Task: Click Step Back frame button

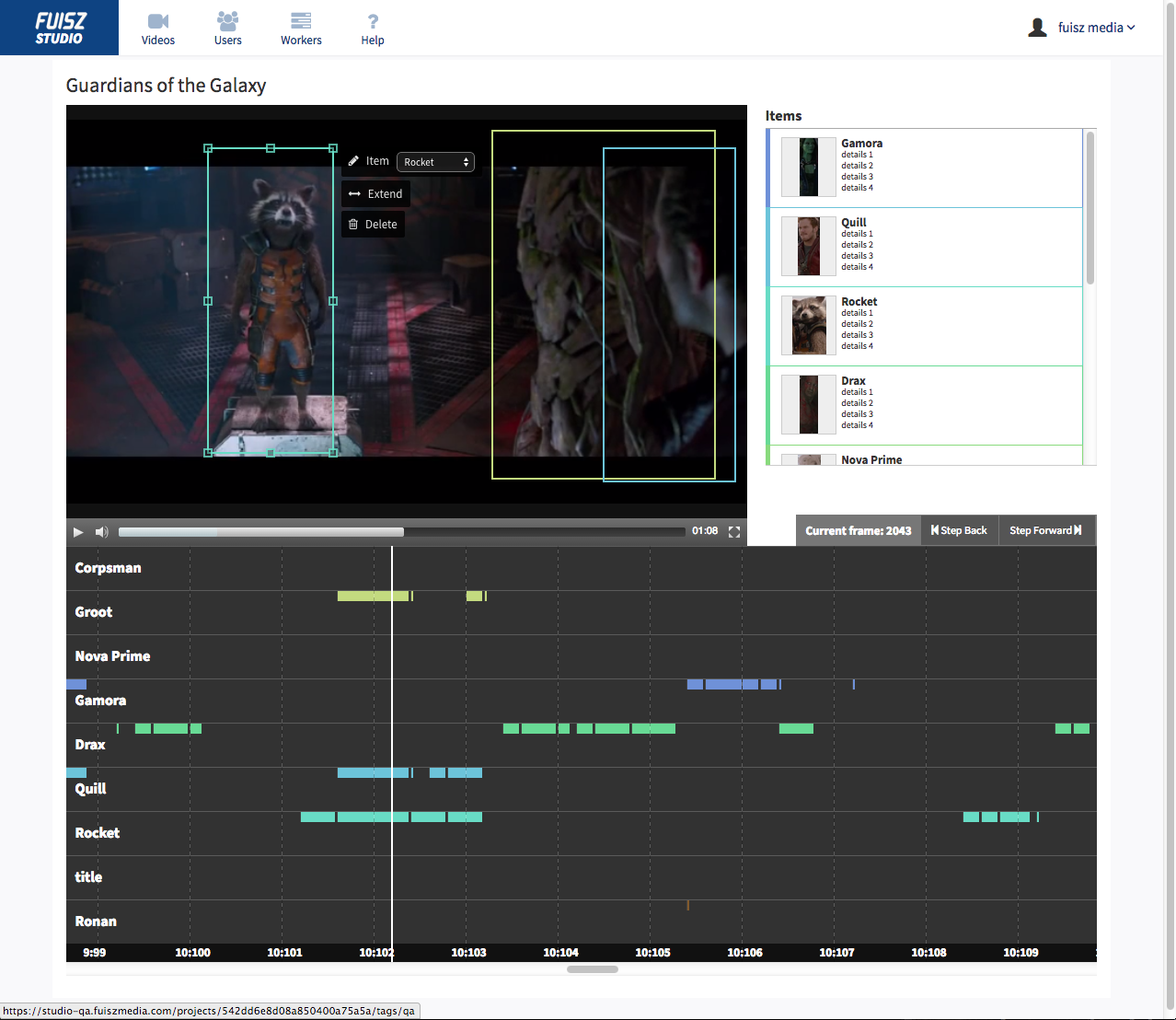Action: coord(959,531)
